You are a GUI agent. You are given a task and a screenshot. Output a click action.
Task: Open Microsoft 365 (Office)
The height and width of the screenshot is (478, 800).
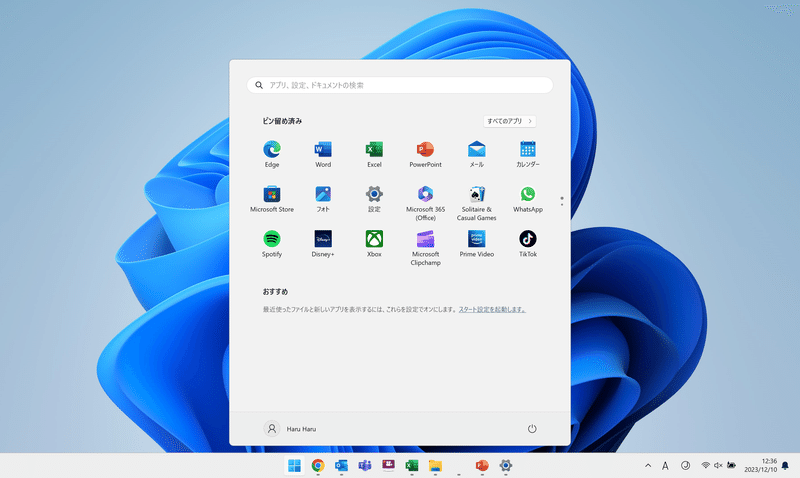click(426, 203)
